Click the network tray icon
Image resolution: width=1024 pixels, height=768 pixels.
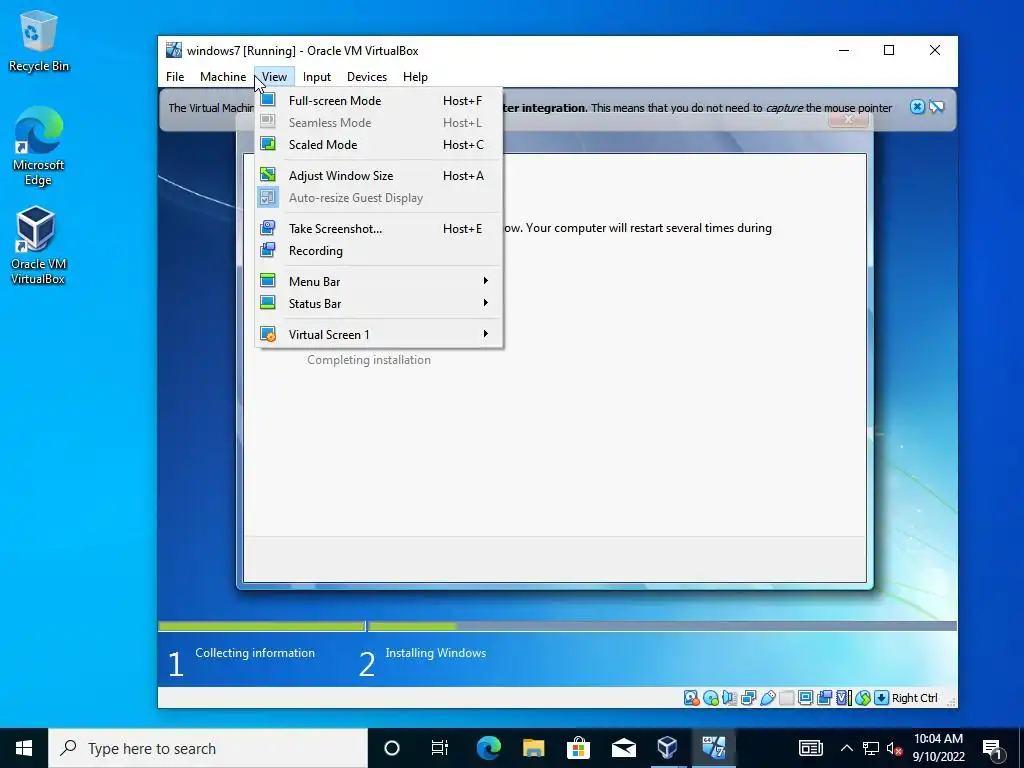pos(871,748)
